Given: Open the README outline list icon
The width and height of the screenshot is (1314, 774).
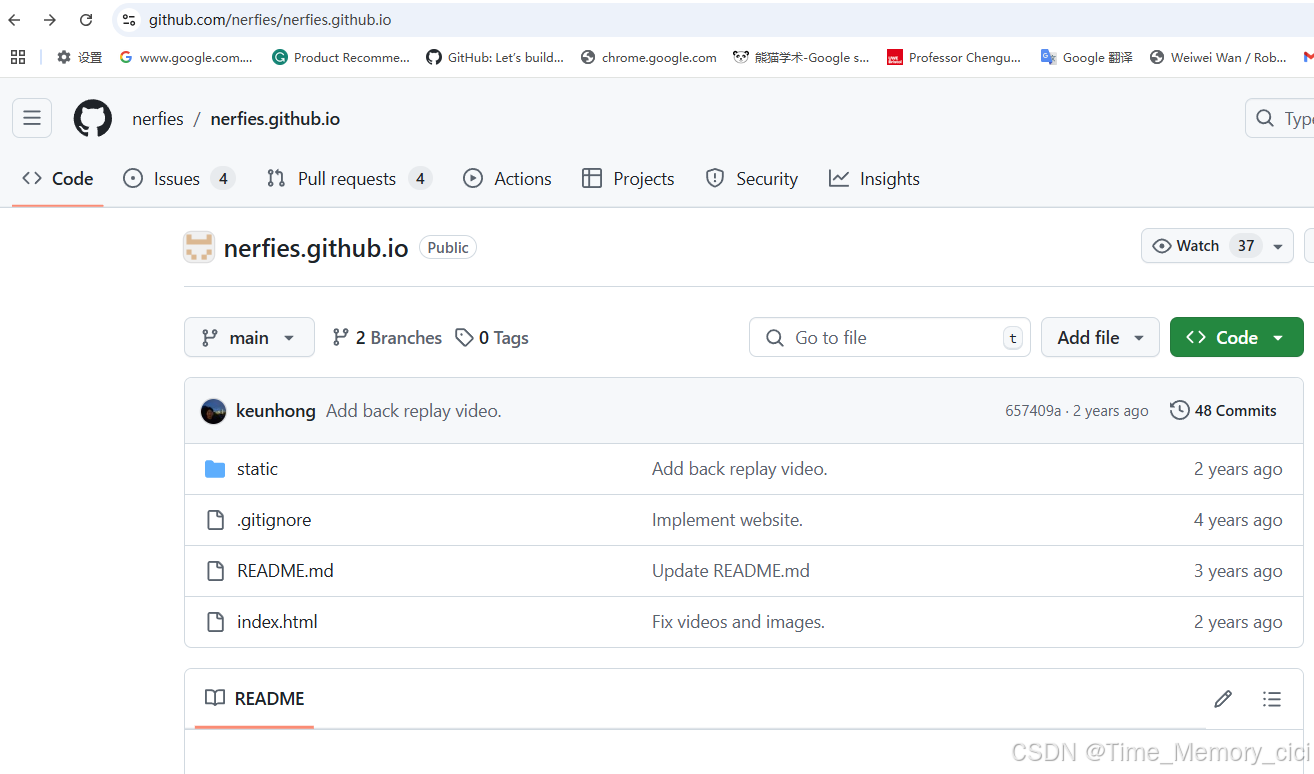Looking at the screenshot, I should click(1272, 699).
